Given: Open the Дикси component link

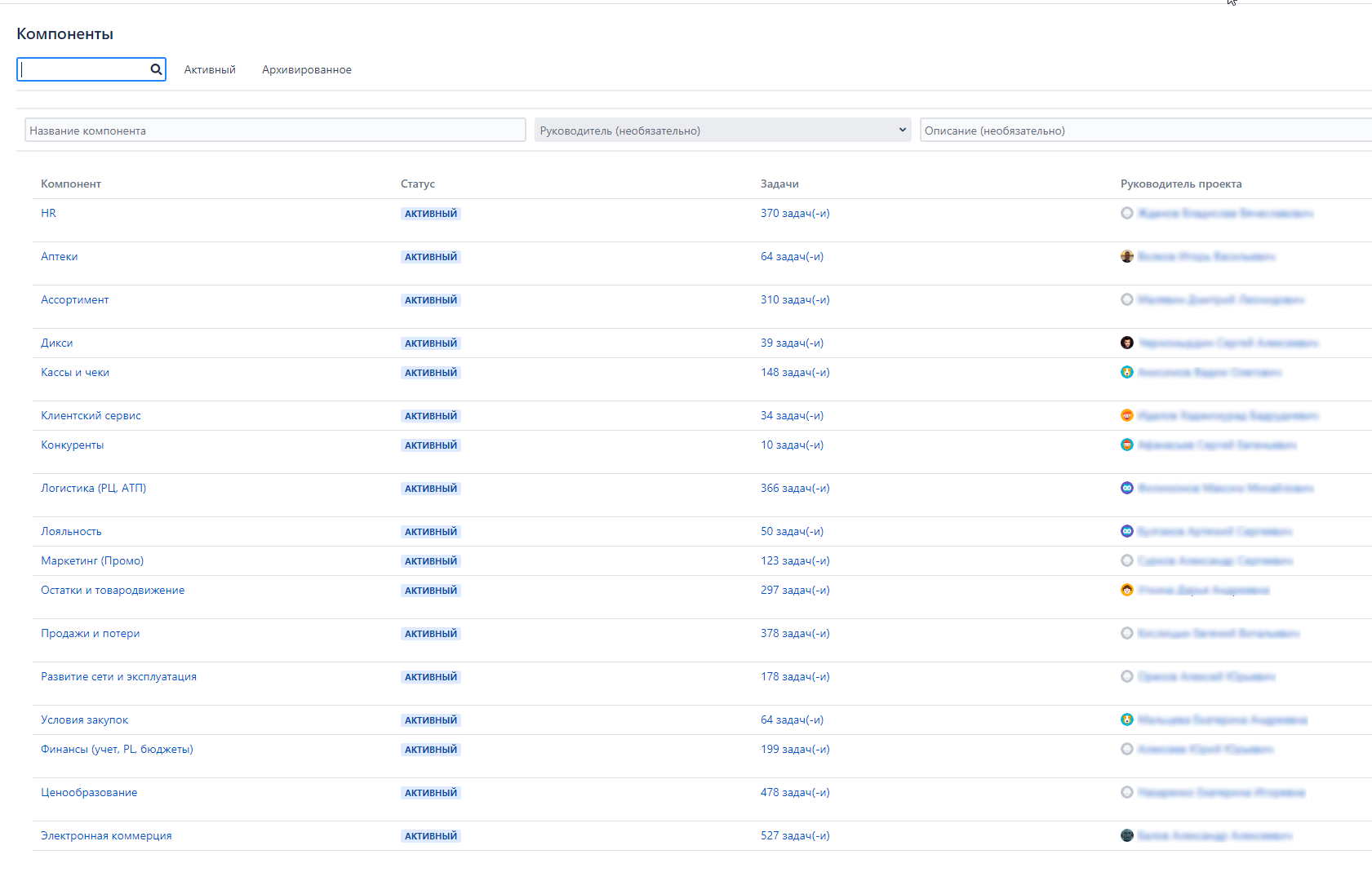Looking at the screenshot, I should 57,343.
